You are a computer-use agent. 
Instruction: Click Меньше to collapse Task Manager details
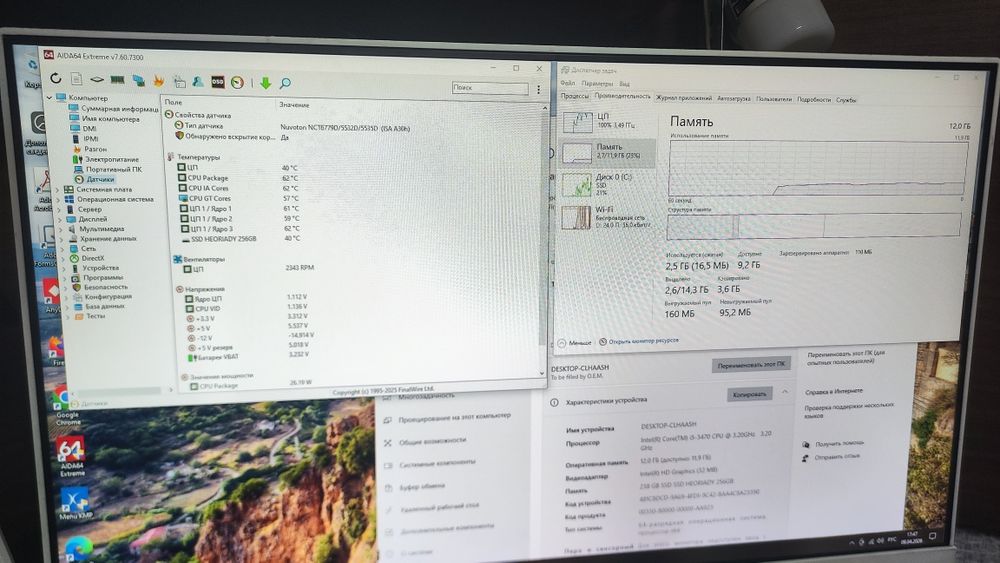point(575,343)
